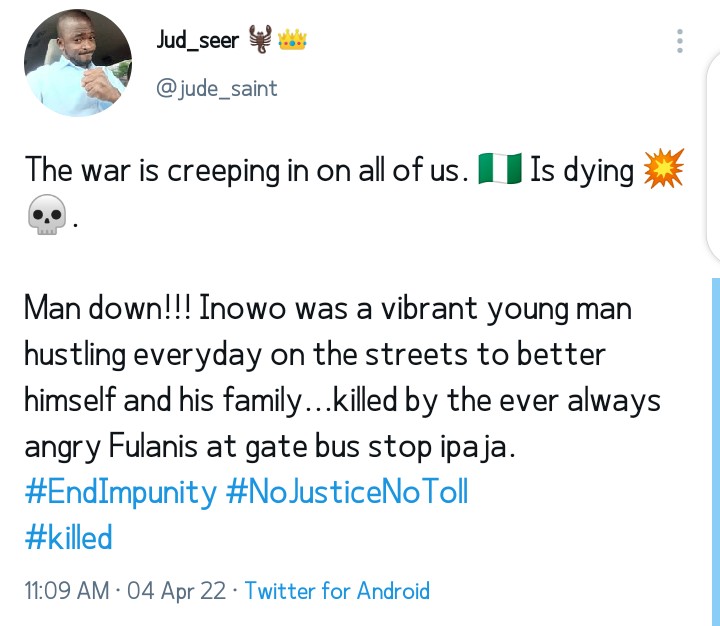Click the 04 Apr 22 date

175,591
